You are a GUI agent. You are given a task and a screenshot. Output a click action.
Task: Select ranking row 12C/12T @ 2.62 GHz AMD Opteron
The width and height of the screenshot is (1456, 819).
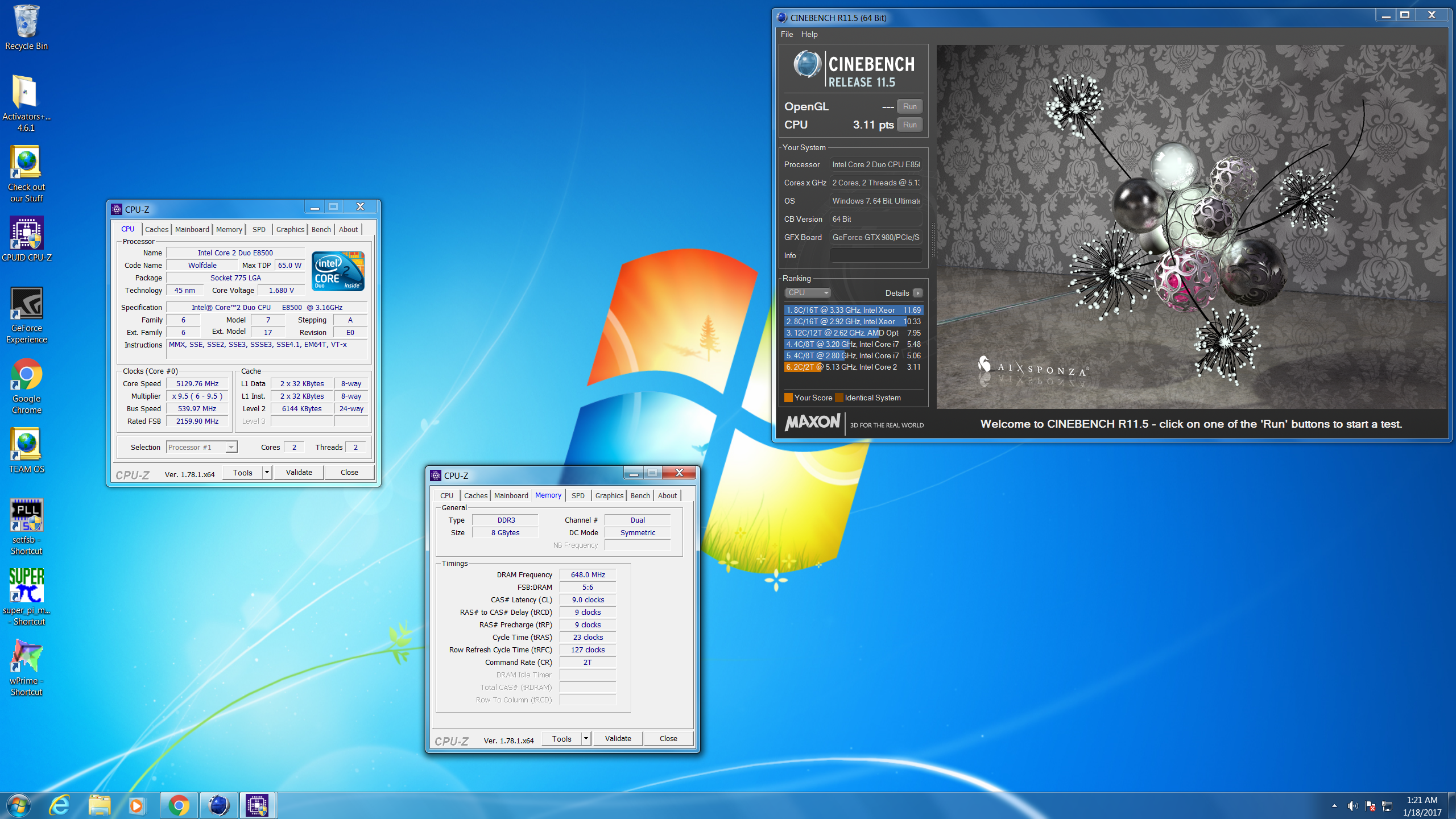[x=854, y=333]
